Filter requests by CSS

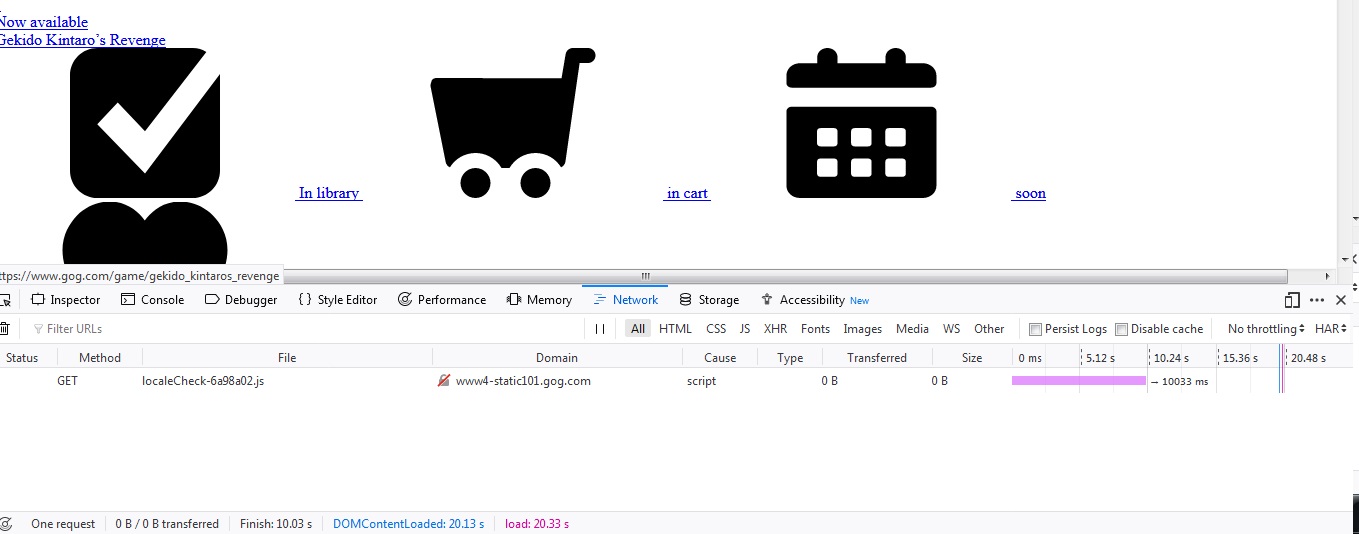tap(716, 329)
